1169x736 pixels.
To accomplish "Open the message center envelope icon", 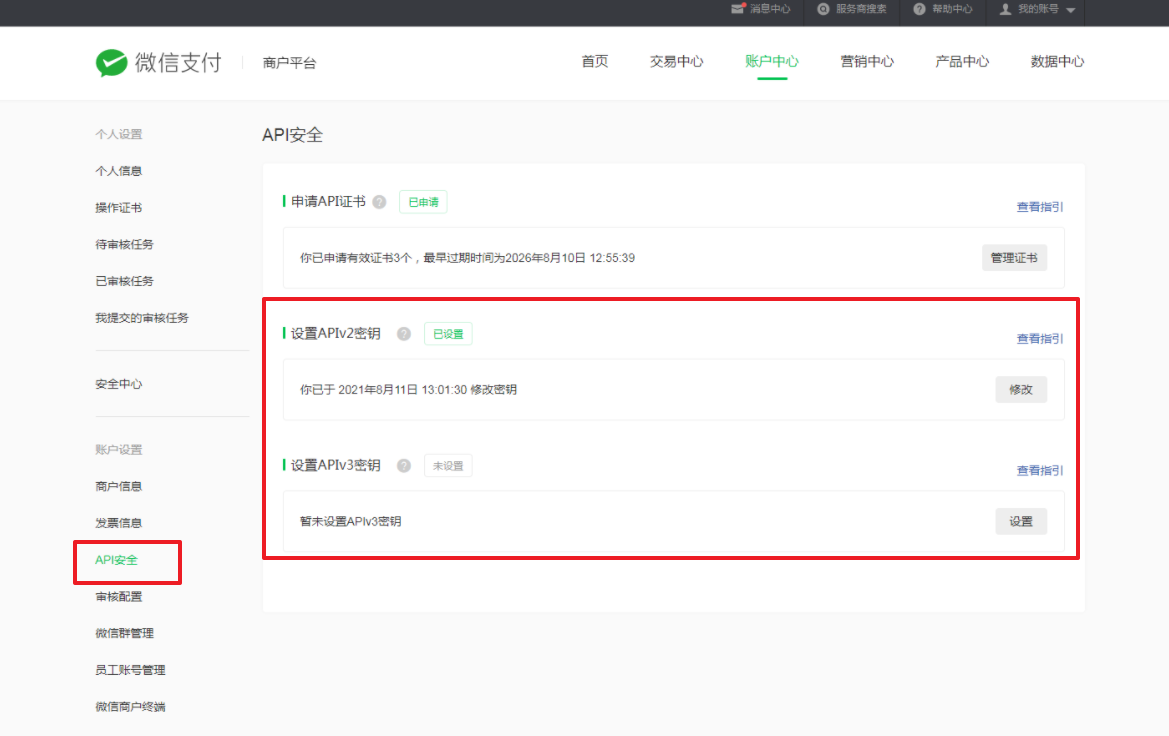I will click(738, 9).
